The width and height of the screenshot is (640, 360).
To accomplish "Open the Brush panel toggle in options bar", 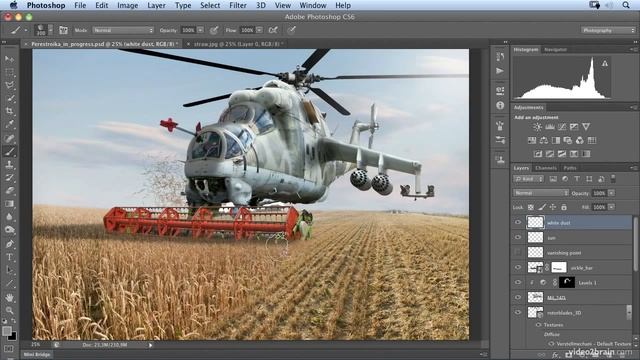I will pyautogui.click(x=63, y=30).
